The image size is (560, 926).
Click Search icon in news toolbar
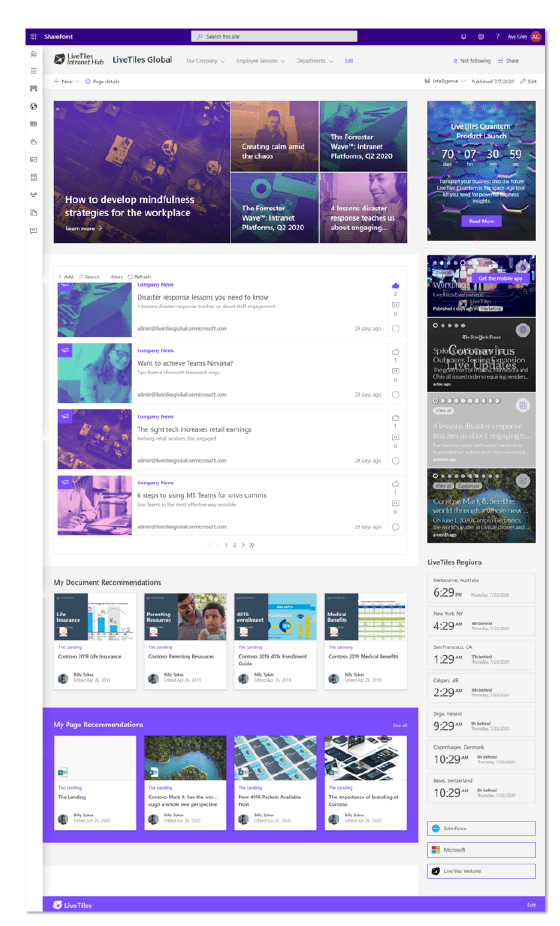click(x=80, y=277)
